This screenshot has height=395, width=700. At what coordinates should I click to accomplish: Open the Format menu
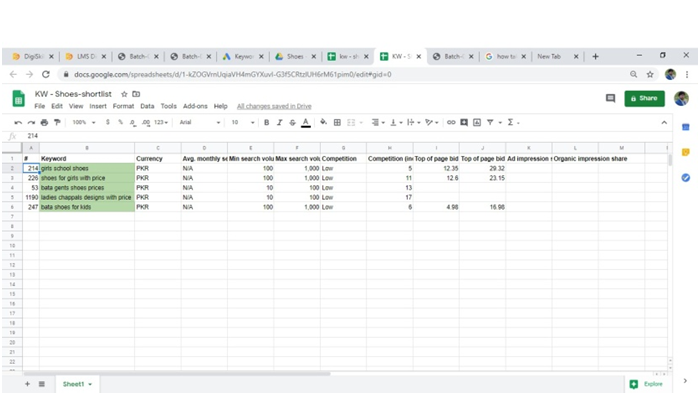pos(123,106)
